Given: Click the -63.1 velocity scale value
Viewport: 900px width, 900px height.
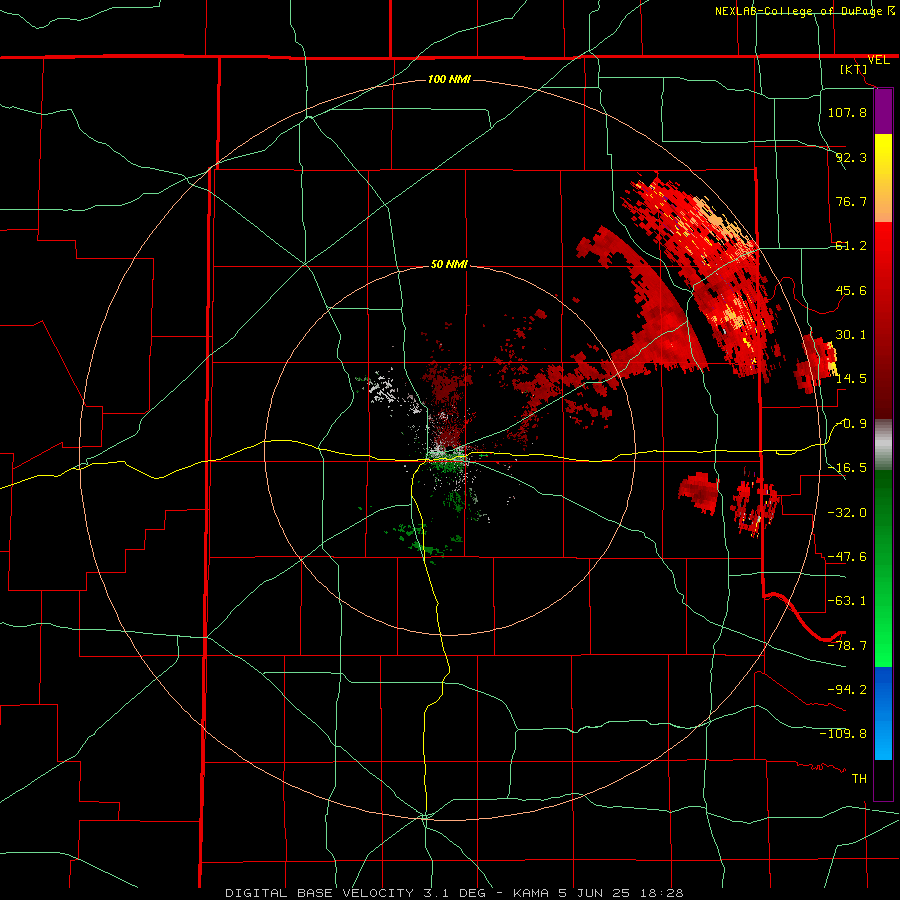Looking at the screenshot, I should click(x=847, y=601).
